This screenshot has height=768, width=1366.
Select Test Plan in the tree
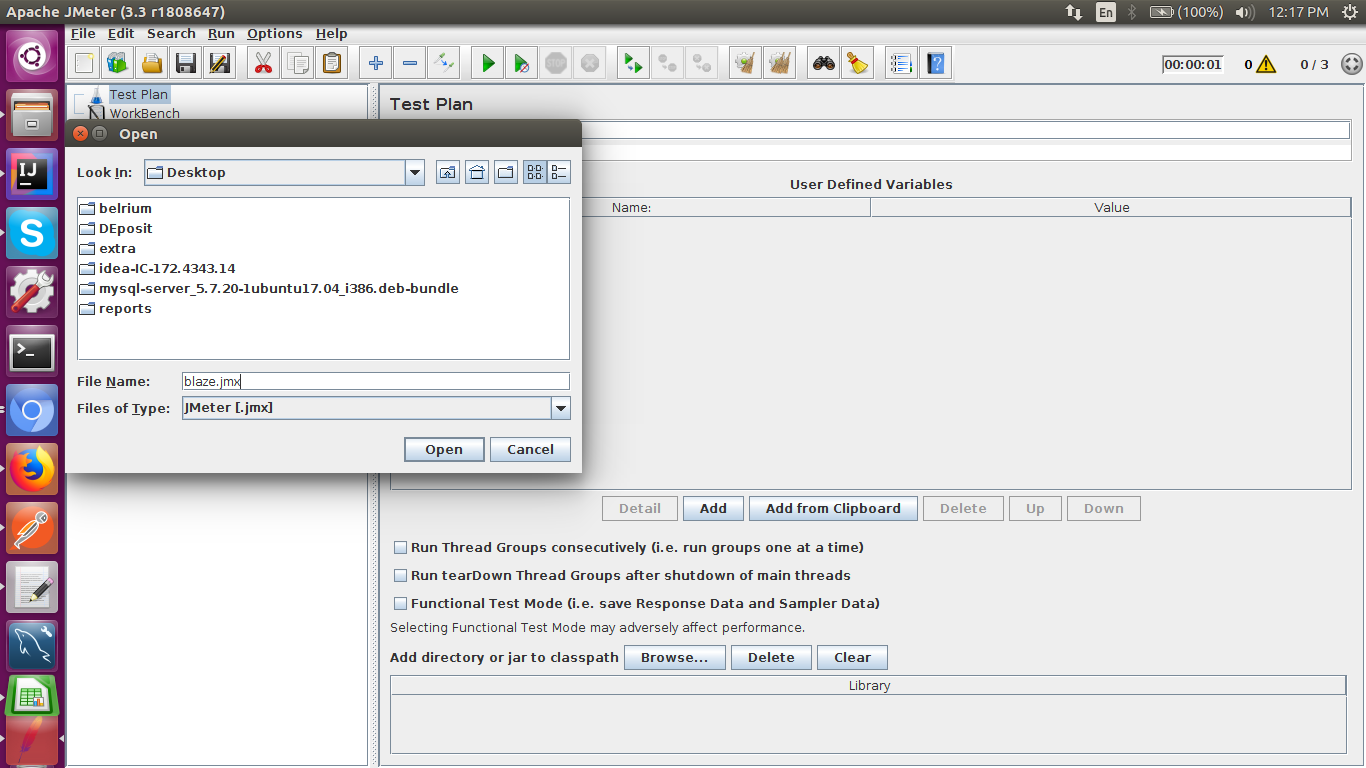click(139, 94)
